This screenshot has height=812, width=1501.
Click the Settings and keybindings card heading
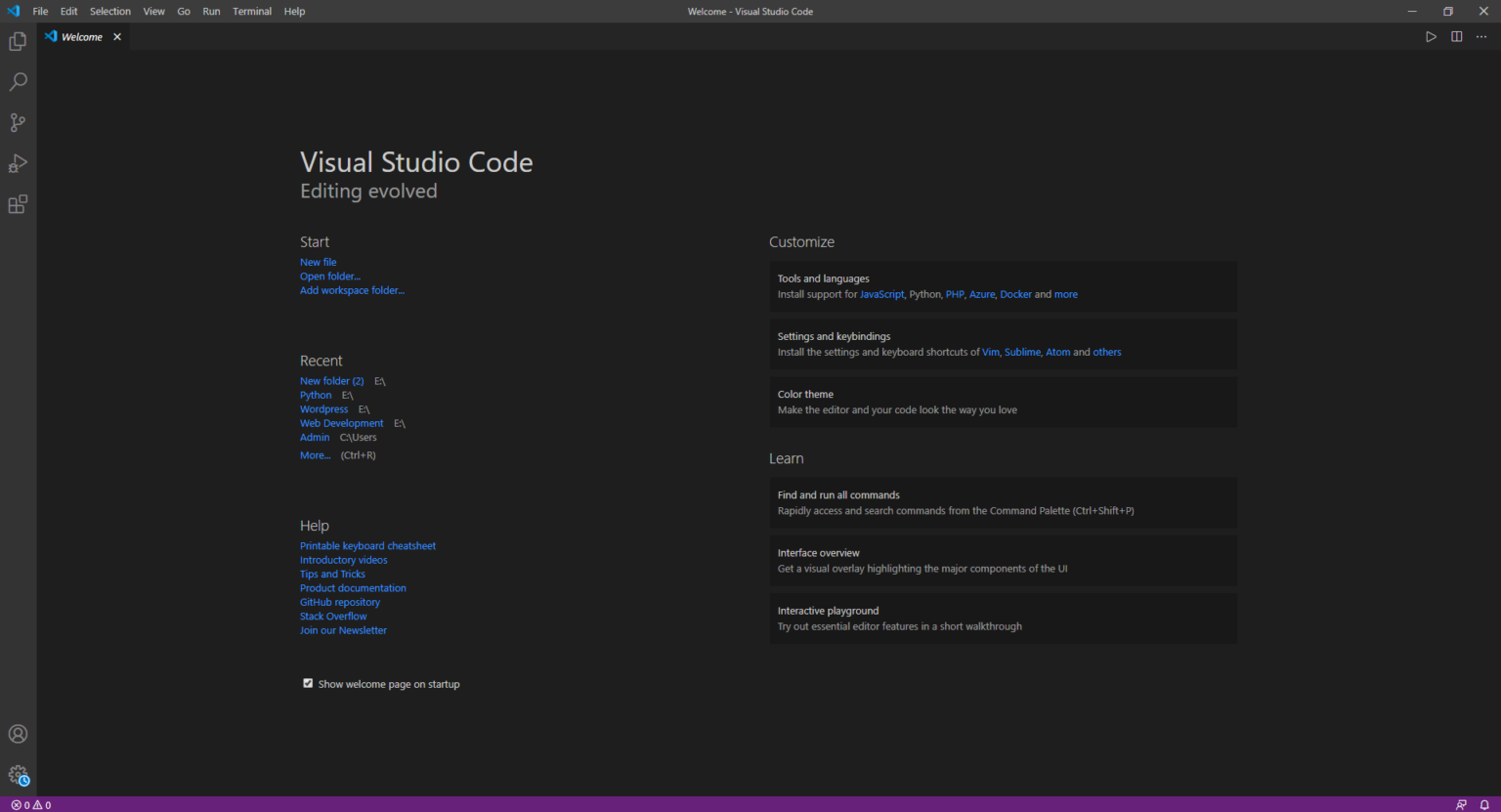[x=834, y=336]
